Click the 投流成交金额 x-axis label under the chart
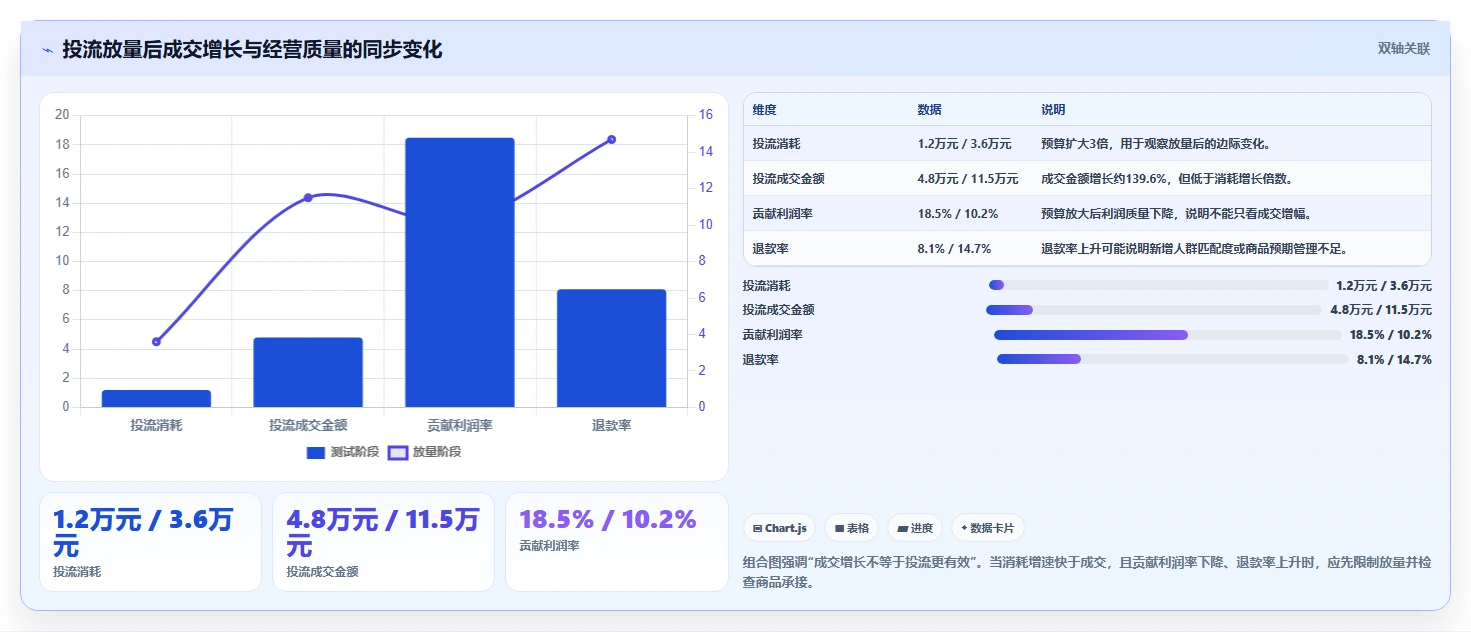The image size is (1471, 632). pos(308,425)
